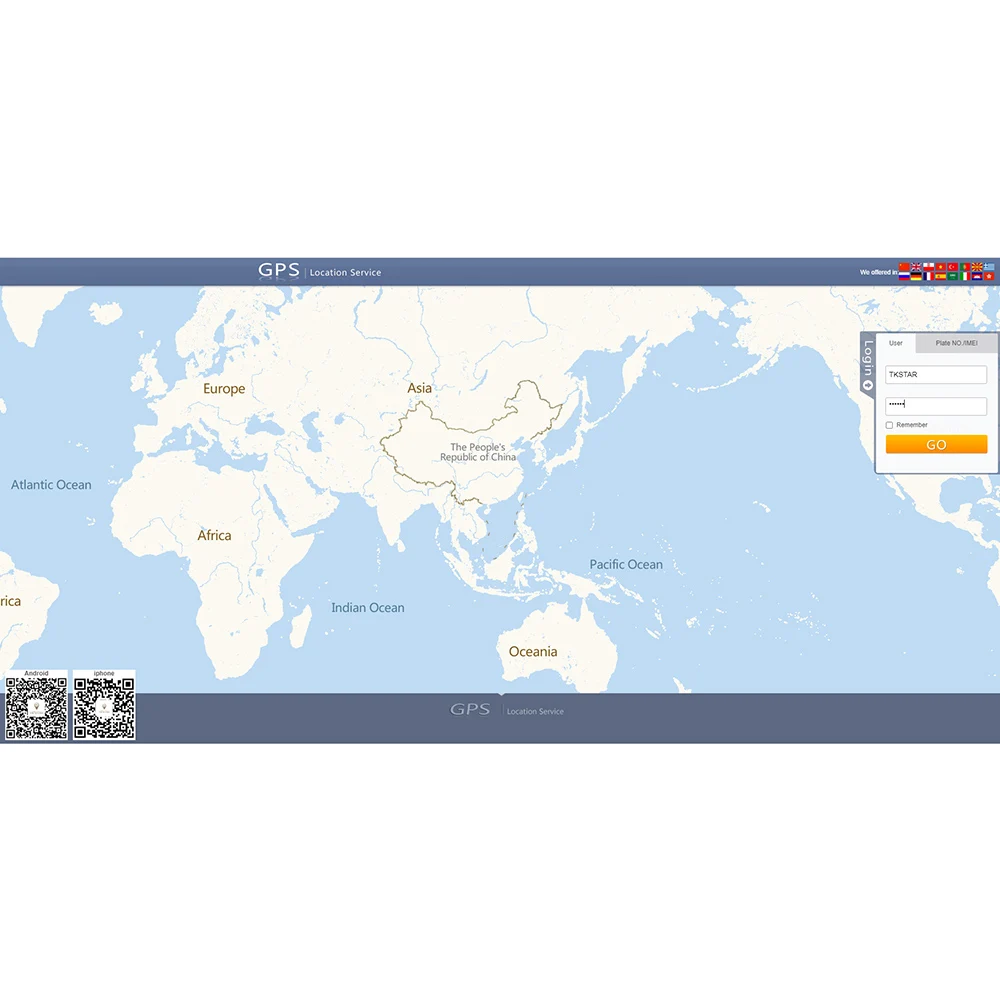The image size is (1000, 1000).
Task: Click the GPS Location Service header logo
Action: pyautogui.click(x=320, y=271)
